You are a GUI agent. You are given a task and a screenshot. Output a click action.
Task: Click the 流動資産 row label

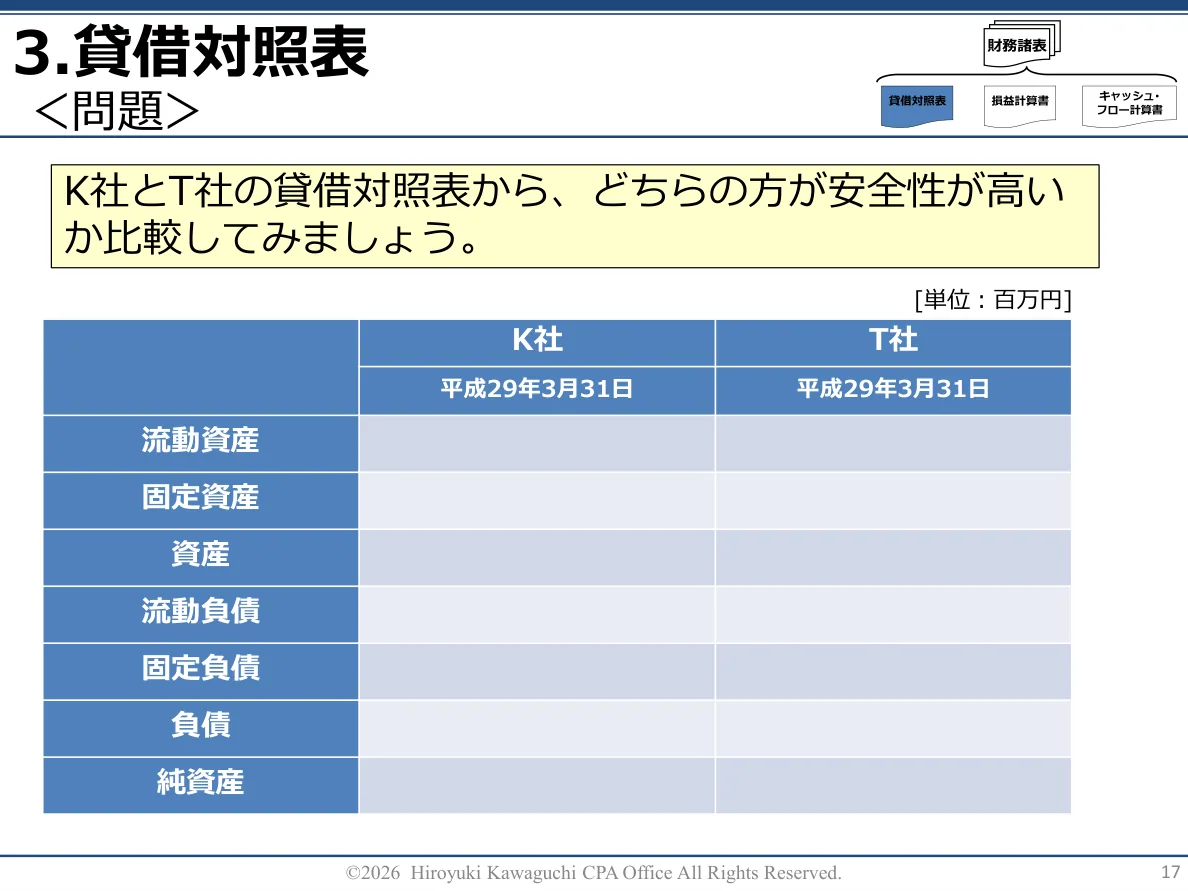[201, 443]
